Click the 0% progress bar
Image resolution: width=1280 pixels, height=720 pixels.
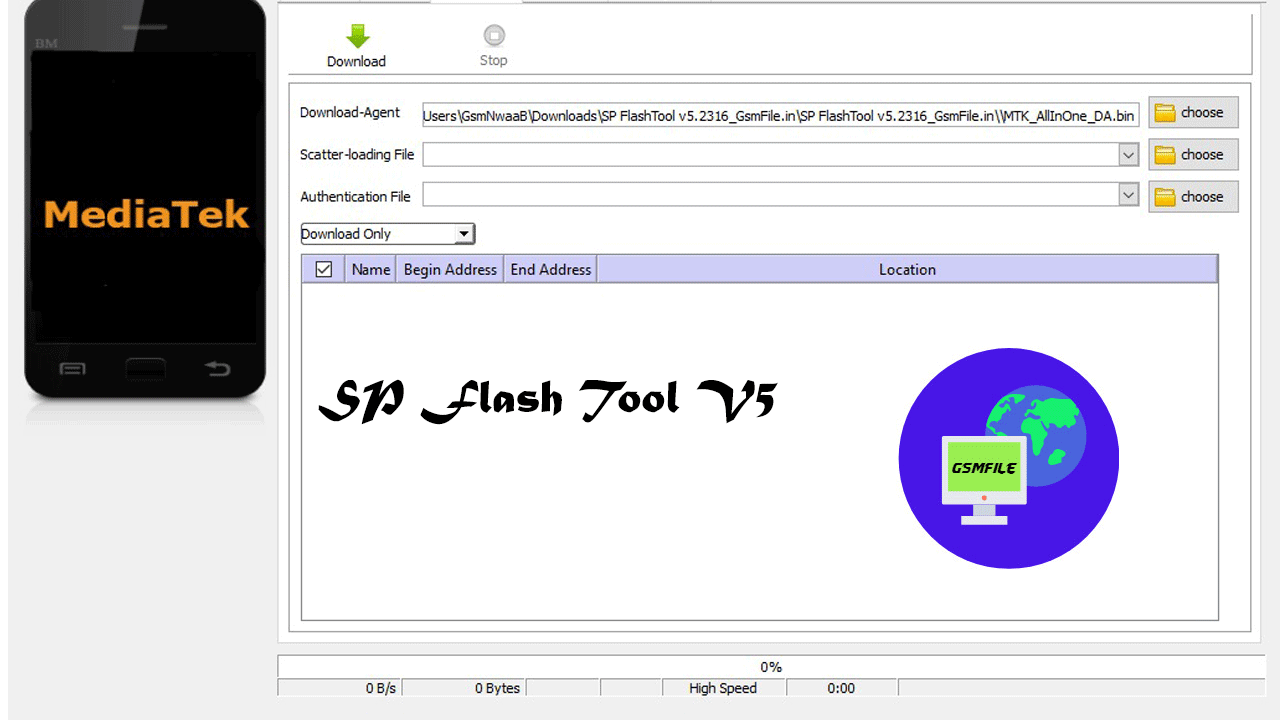[770, 666]
